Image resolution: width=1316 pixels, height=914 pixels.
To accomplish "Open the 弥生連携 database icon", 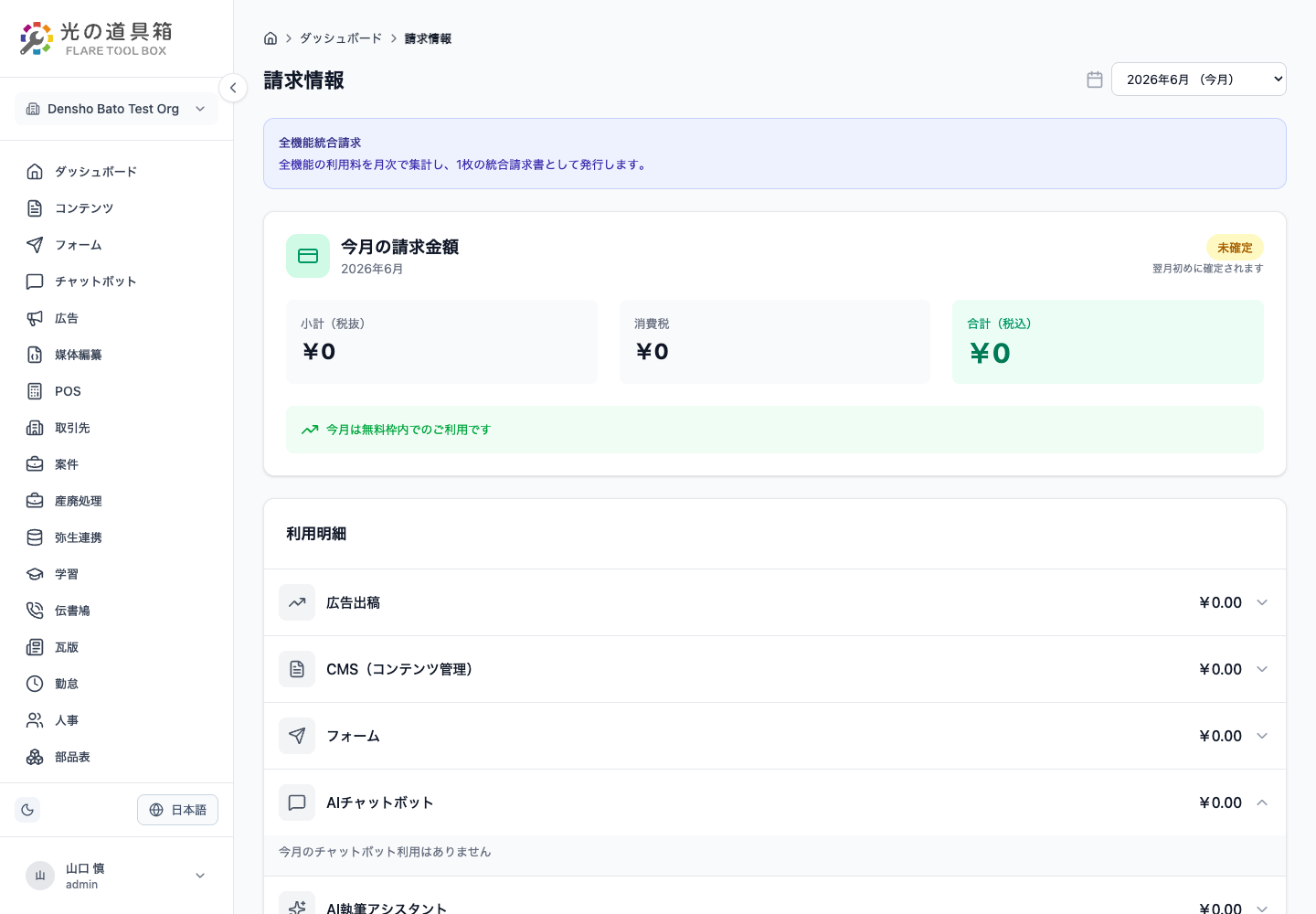I will pos(35,537).
